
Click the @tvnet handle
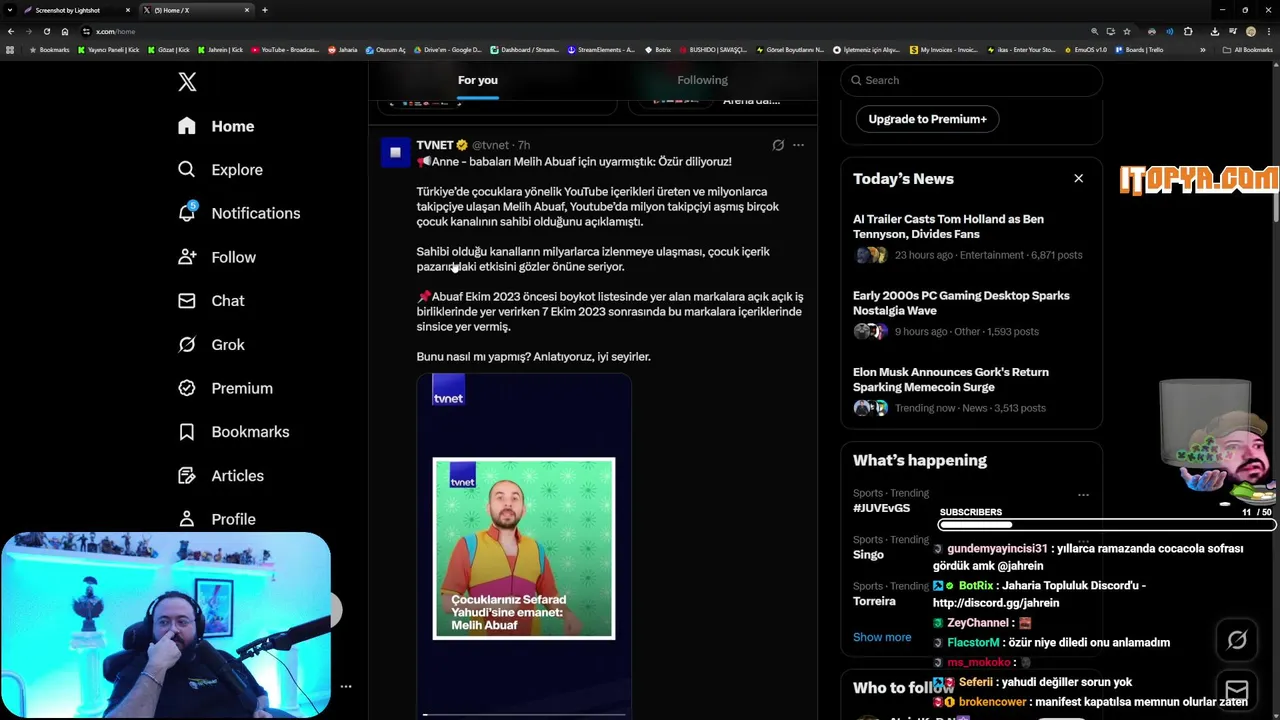490,145
